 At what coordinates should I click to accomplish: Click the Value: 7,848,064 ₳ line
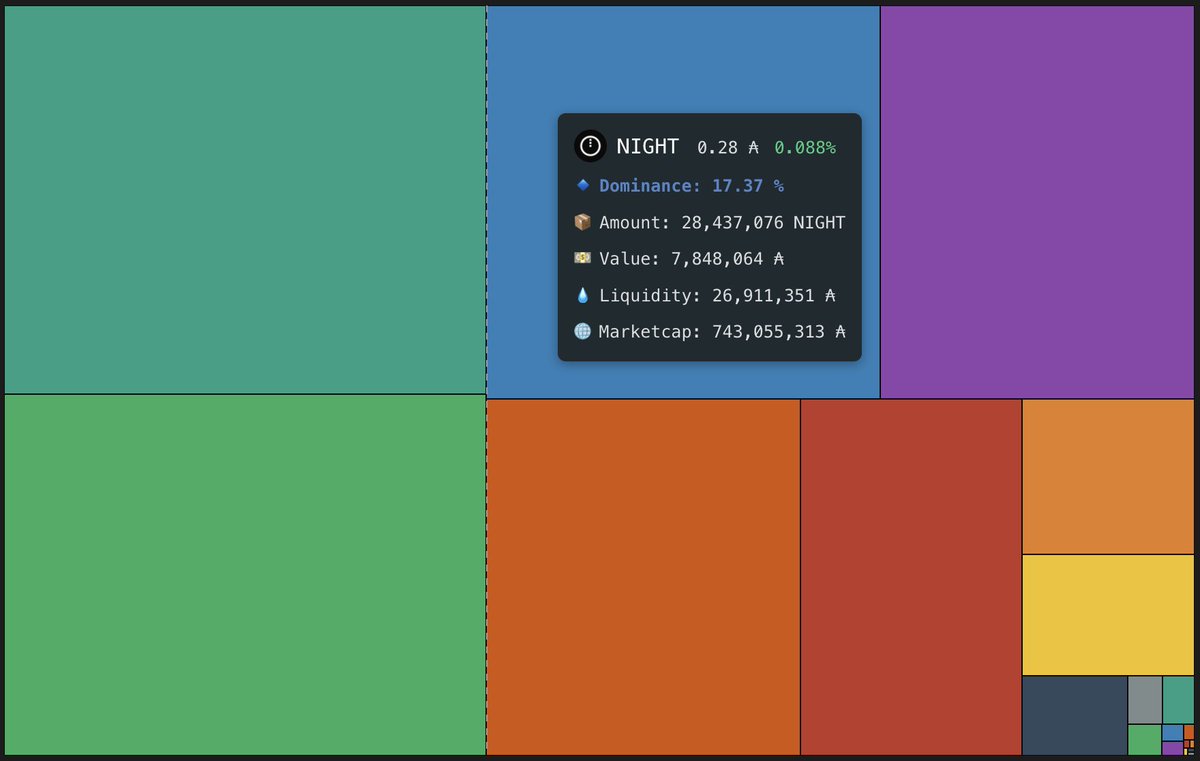pyautogui.click(x=691, y=258)
